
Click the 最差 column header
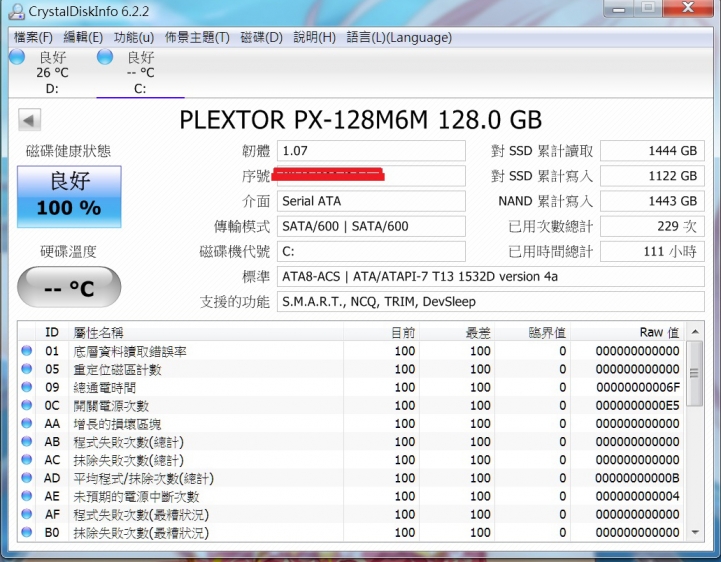point(457,332)
